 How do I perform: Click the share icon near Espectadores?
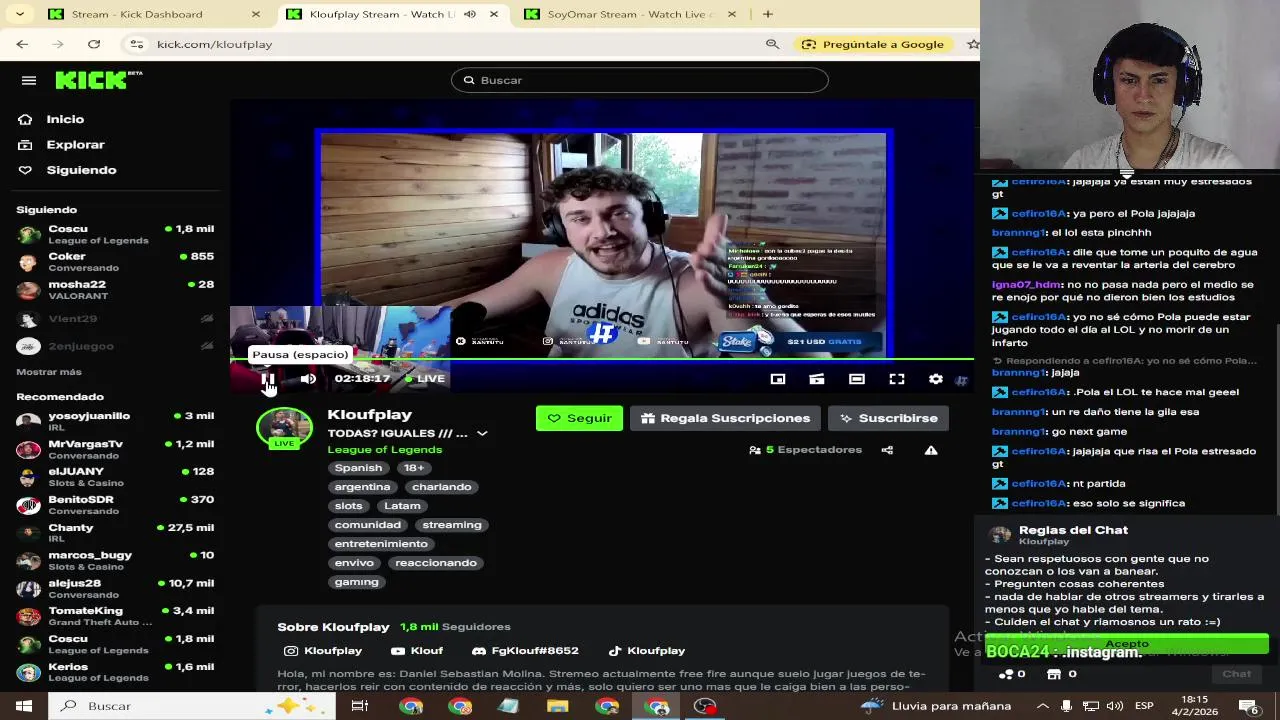tap(887, 450)
